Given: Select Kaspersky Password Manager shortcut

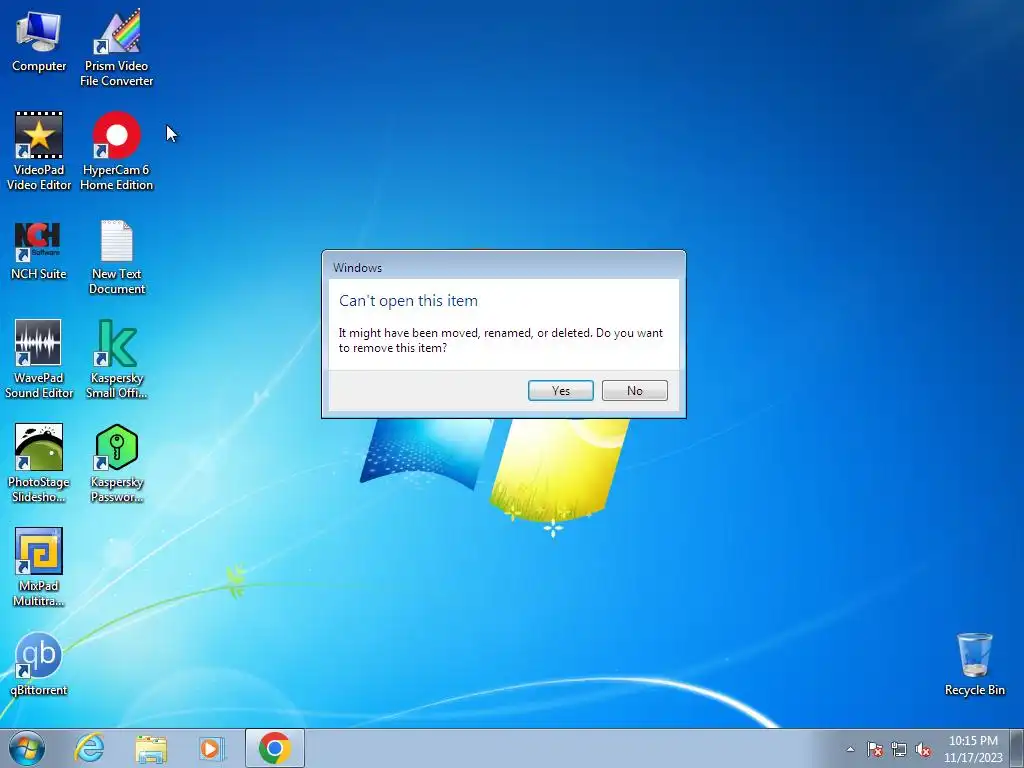Looking at the screenshot, I should 116,464.
